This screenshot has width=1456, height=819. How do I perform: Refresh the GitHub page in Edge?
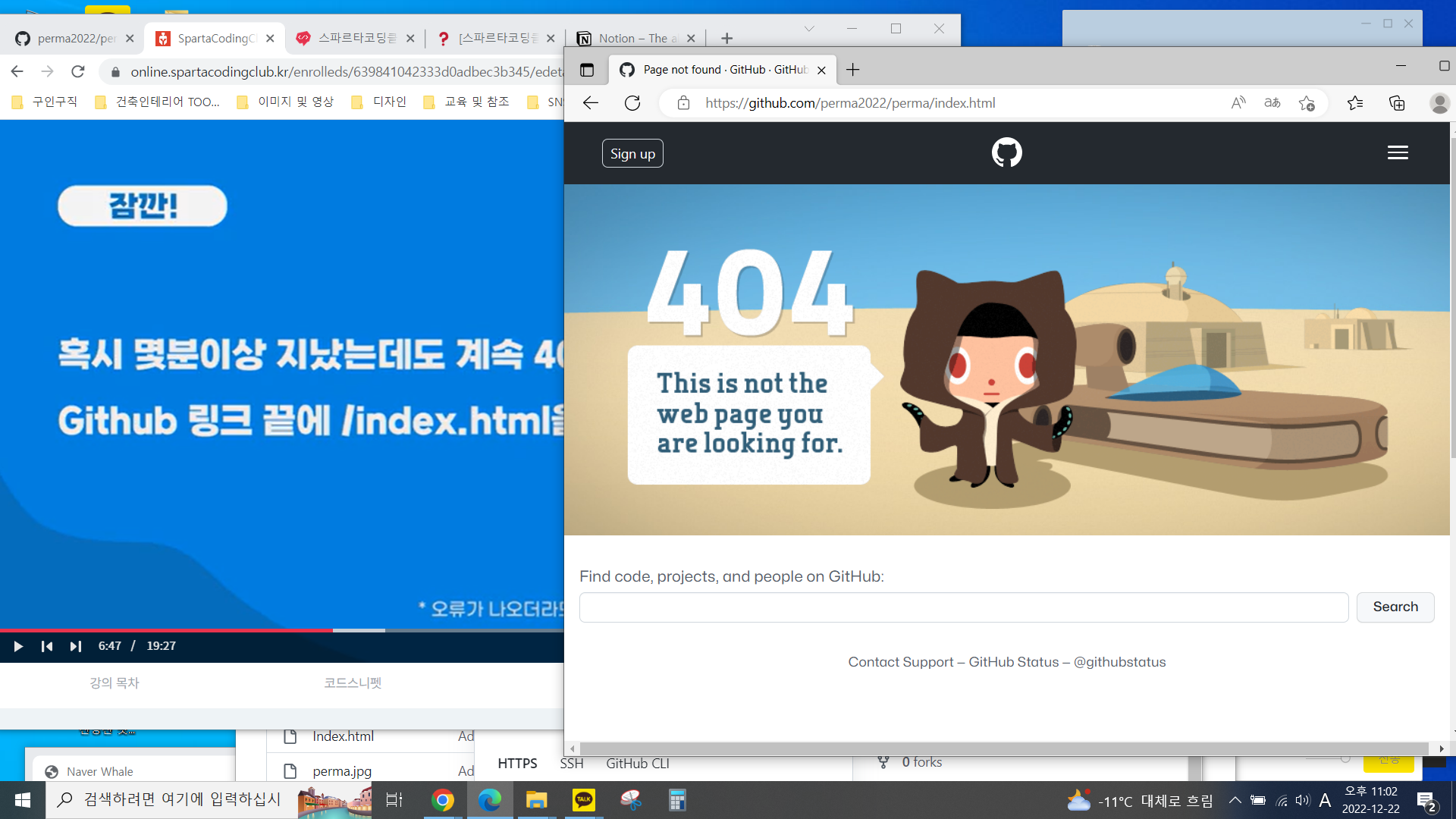click(632, 103)
